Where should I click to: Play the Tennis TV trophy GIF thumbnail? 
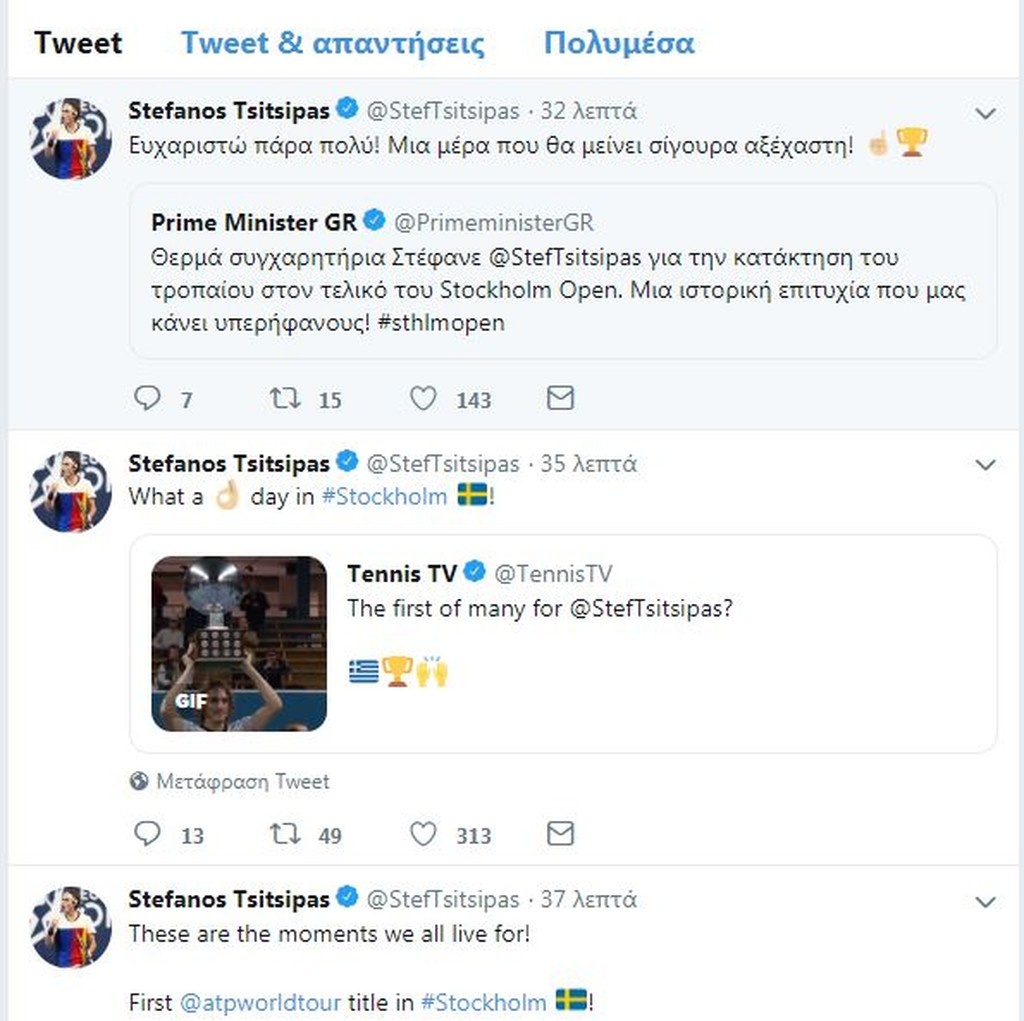[x=239, y=643]
